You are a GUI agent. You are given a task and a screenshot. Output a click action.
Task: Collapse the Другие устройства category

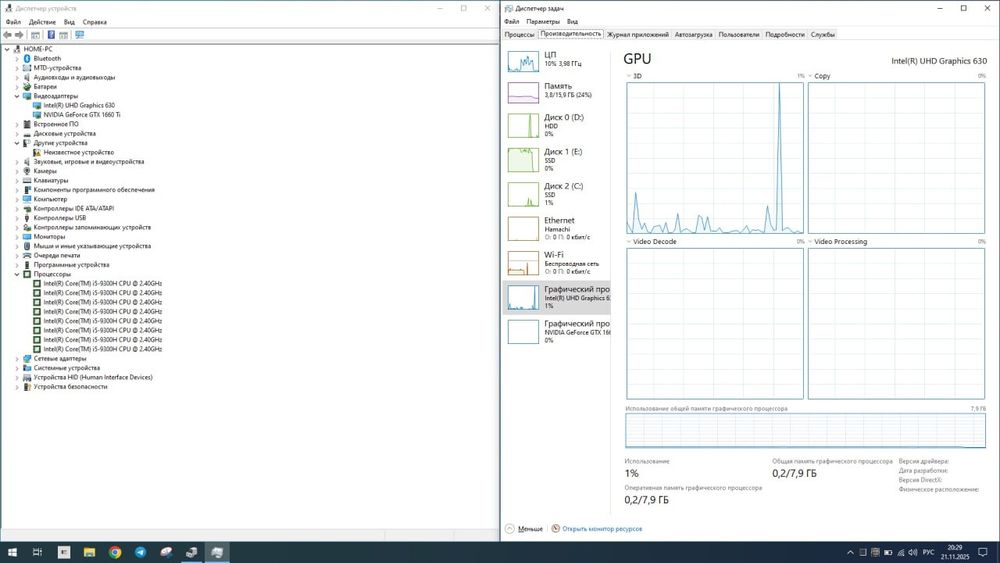[17, 143]
